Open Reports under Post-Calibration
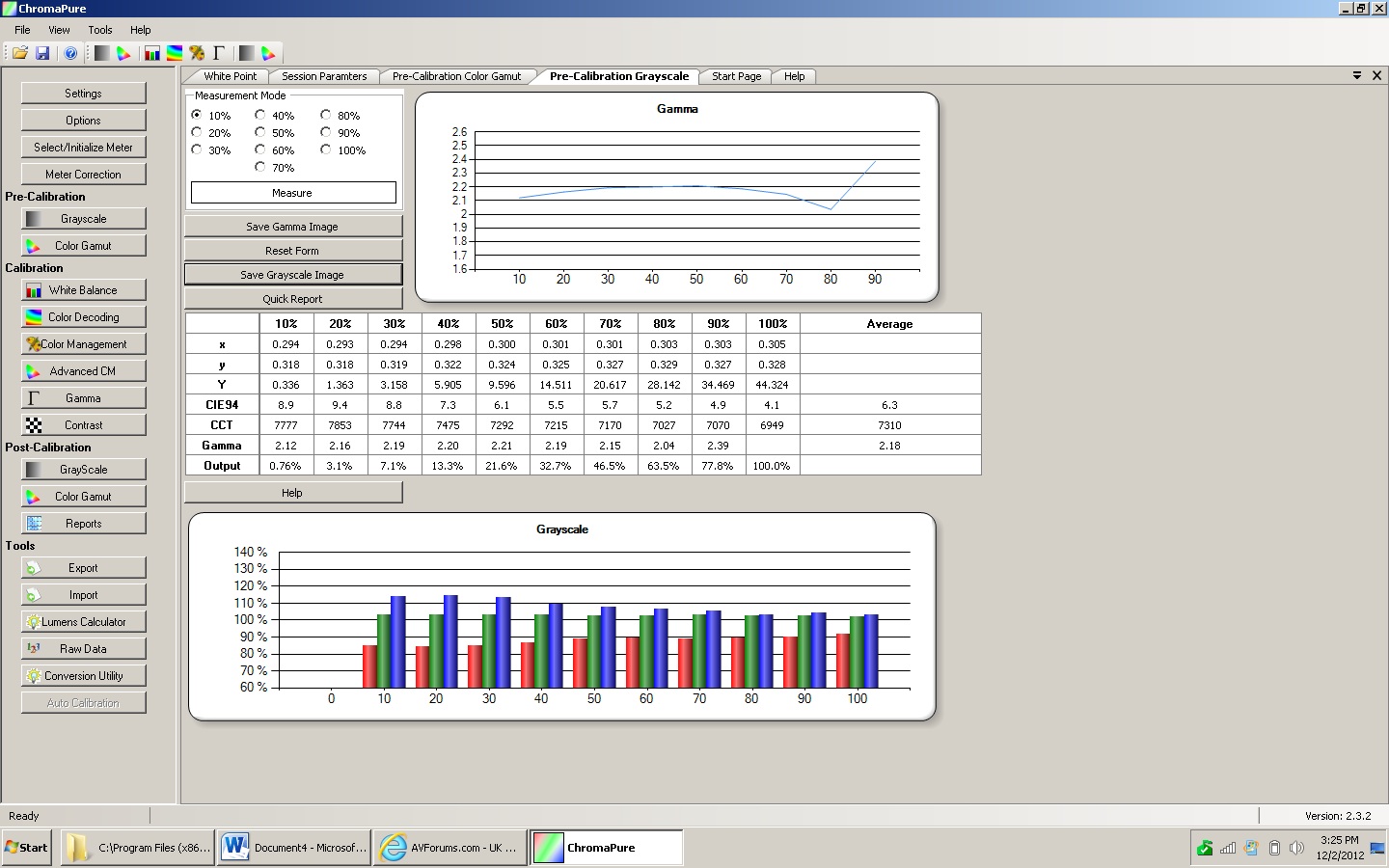 coord(84,524)
